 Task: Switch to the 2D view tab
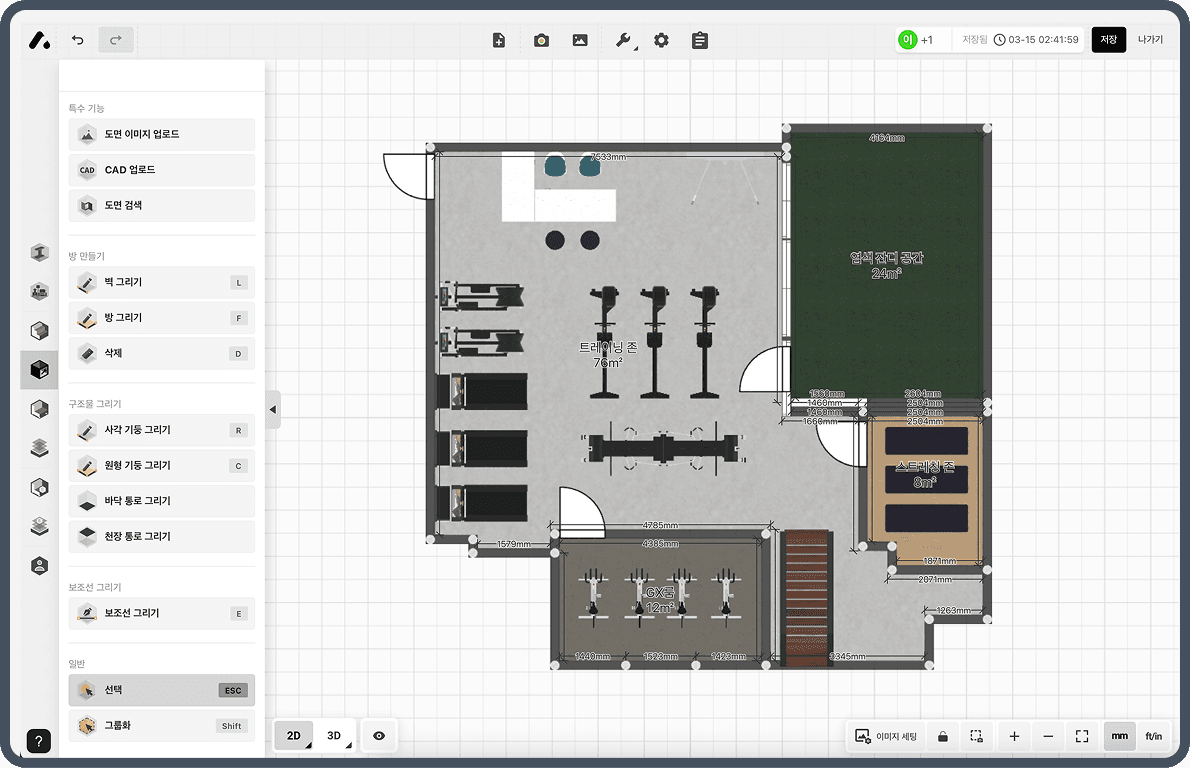tap(294, 736)
